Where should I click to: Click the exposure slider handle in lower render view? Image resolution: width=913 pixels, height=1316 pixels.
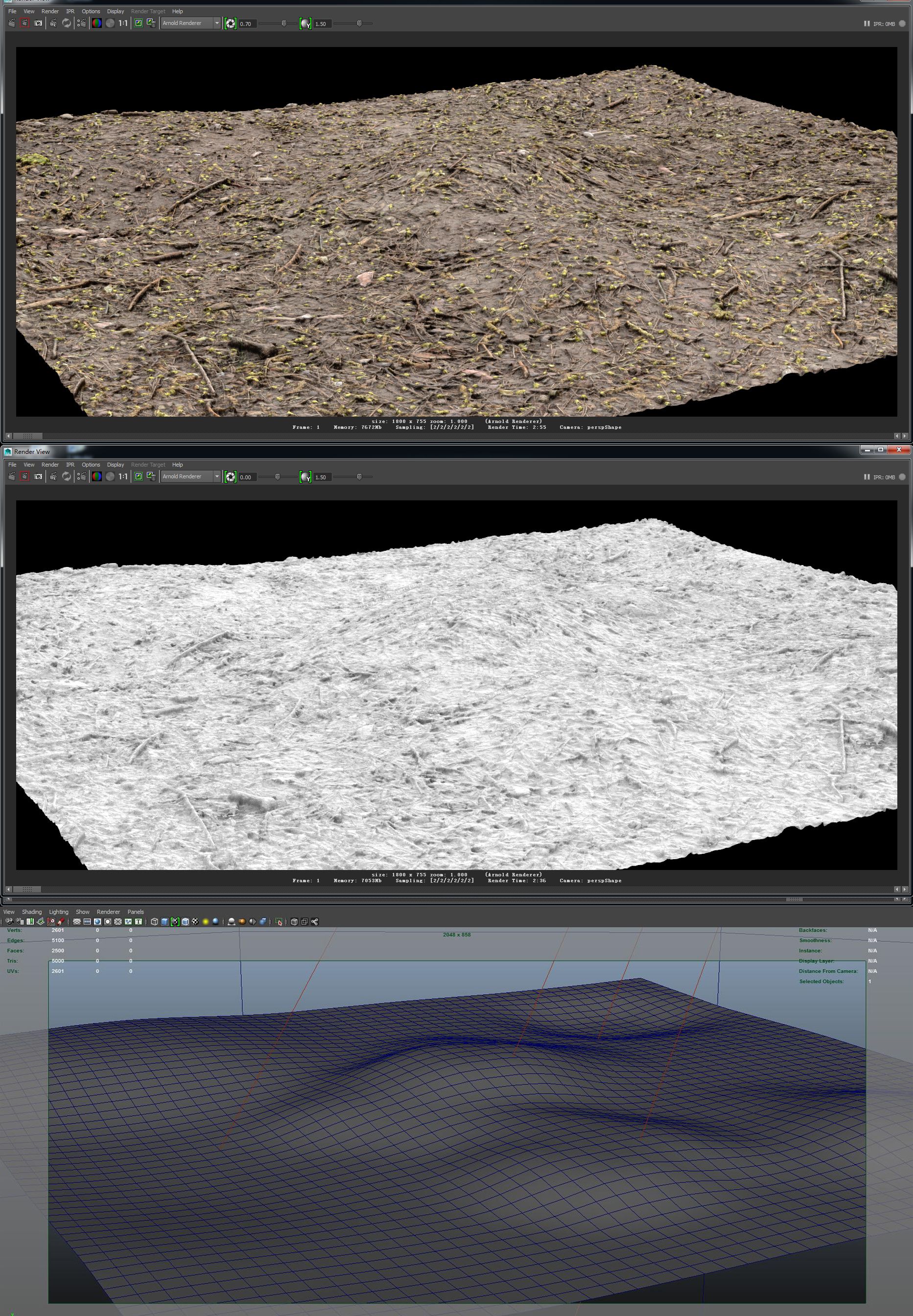click(x=278, y=476)
